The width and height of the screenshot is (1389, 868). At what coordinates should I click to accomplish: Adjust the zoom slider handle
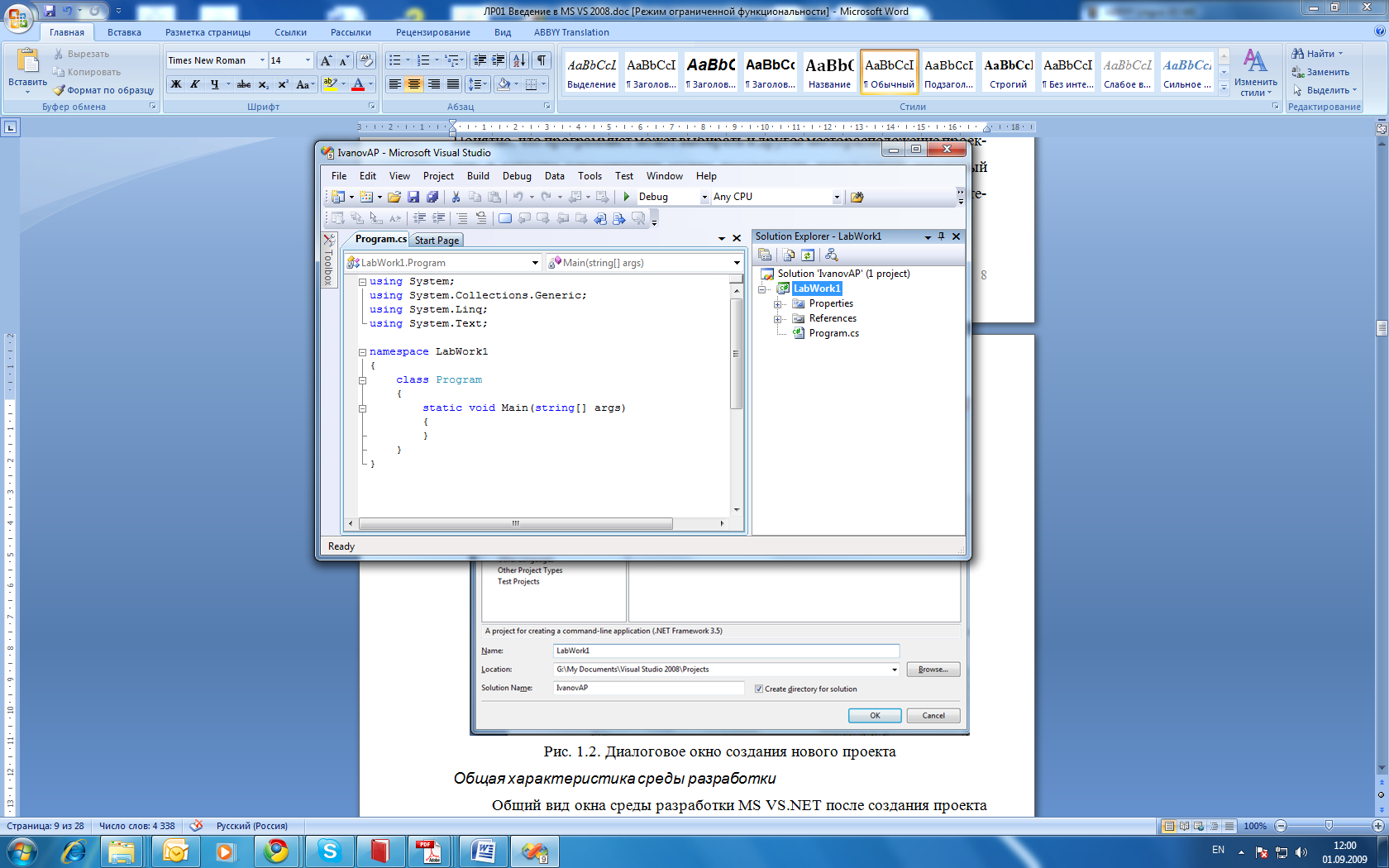point(1329,826)
